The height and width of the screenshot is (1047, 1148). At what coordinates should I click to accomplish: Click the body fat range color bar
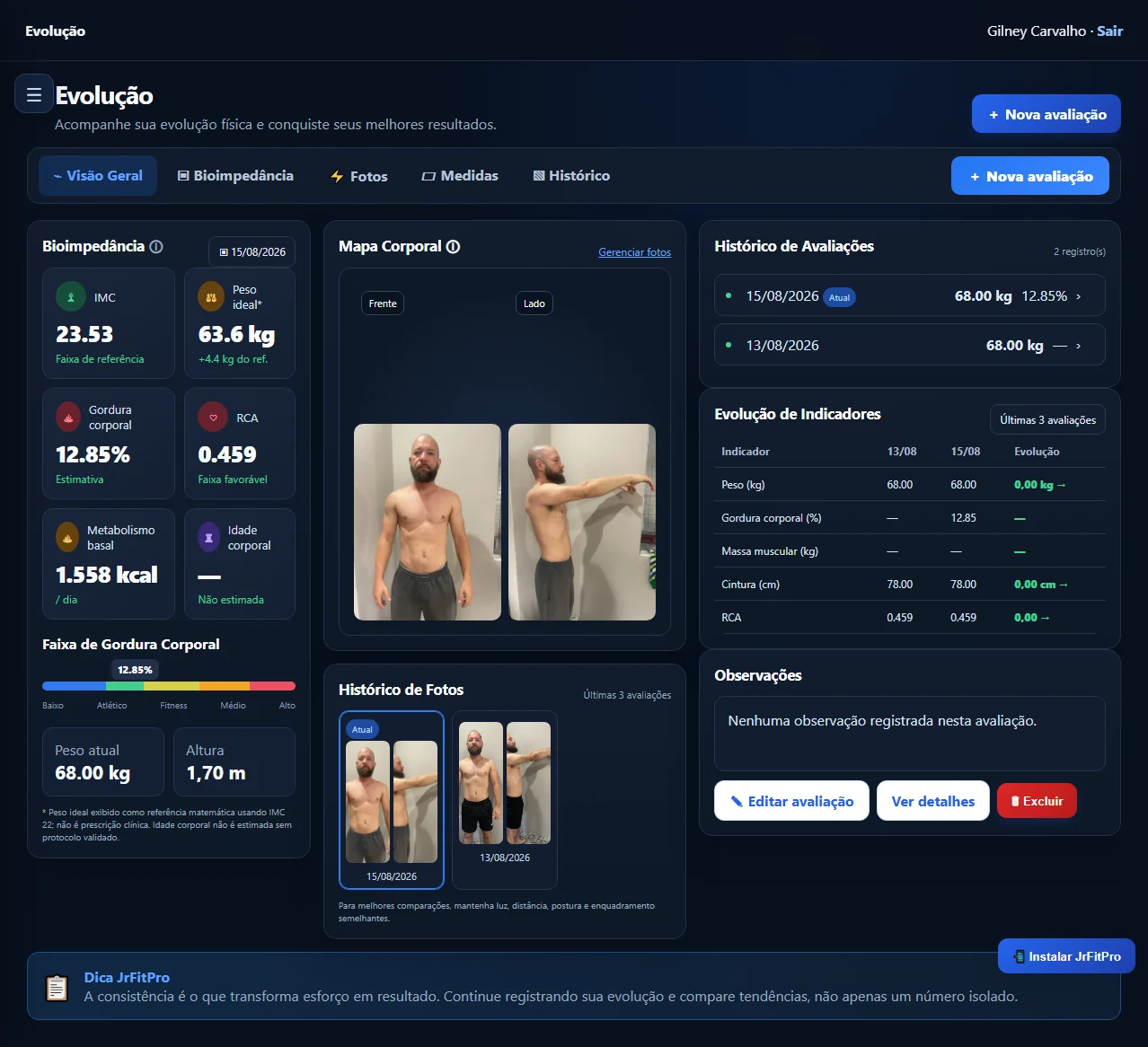tap(169, 686)
